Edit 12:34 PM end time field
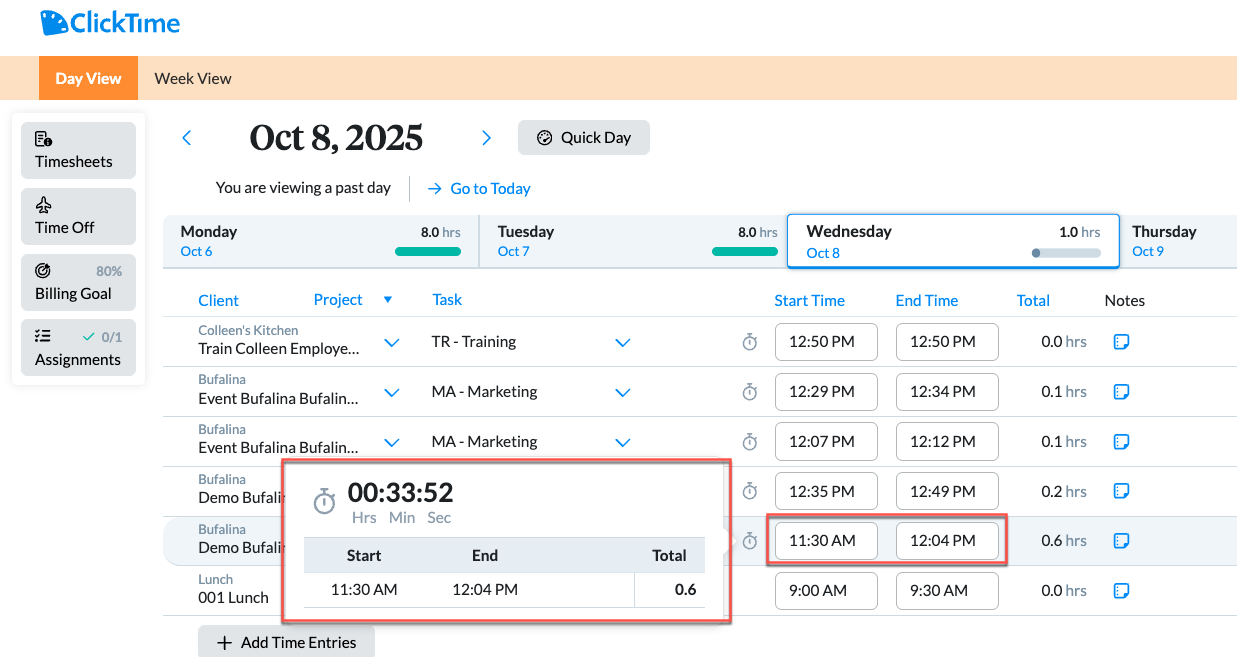1237x657 pixels. (947, 392)
